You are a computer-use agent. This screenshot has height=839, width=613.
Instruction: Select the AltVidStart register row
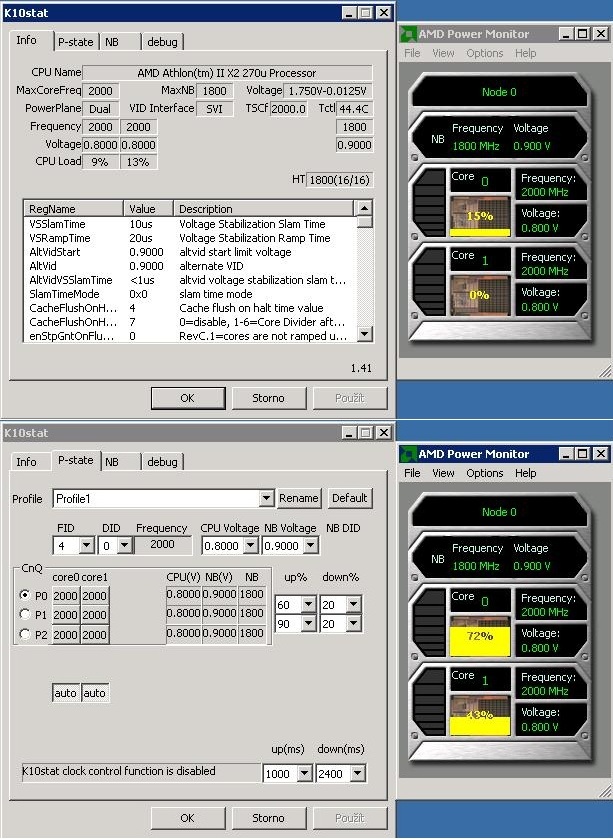tap(190, 252)
